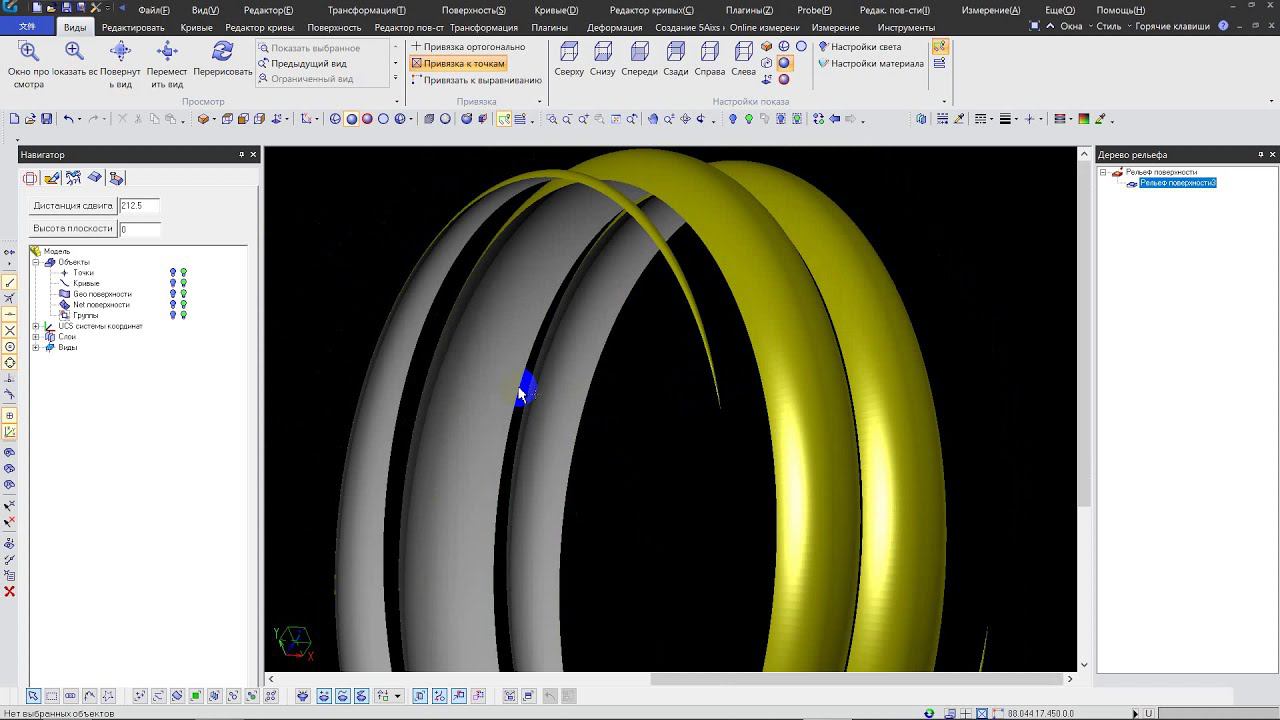Switch to Слева left view
This screenshot has height=720, width=1280.
[743, 51]
